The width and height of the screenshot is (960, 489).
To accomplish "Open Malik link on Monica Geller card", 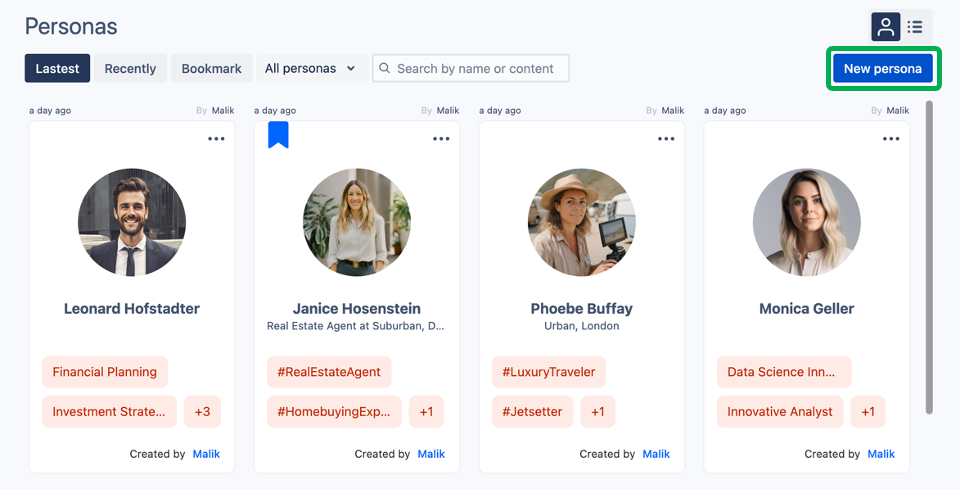I will tap(881, 454).
